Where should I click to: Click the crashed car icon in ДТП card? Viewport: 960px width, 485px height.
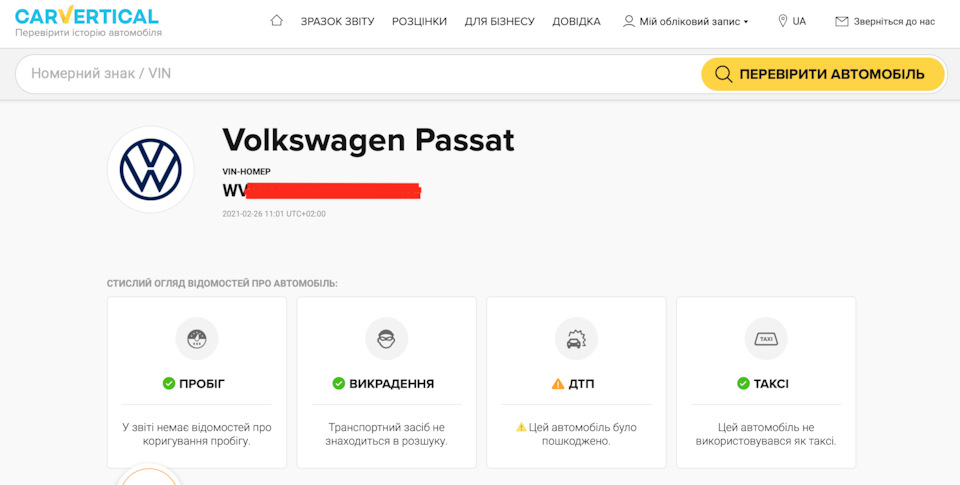pos(576,339)
